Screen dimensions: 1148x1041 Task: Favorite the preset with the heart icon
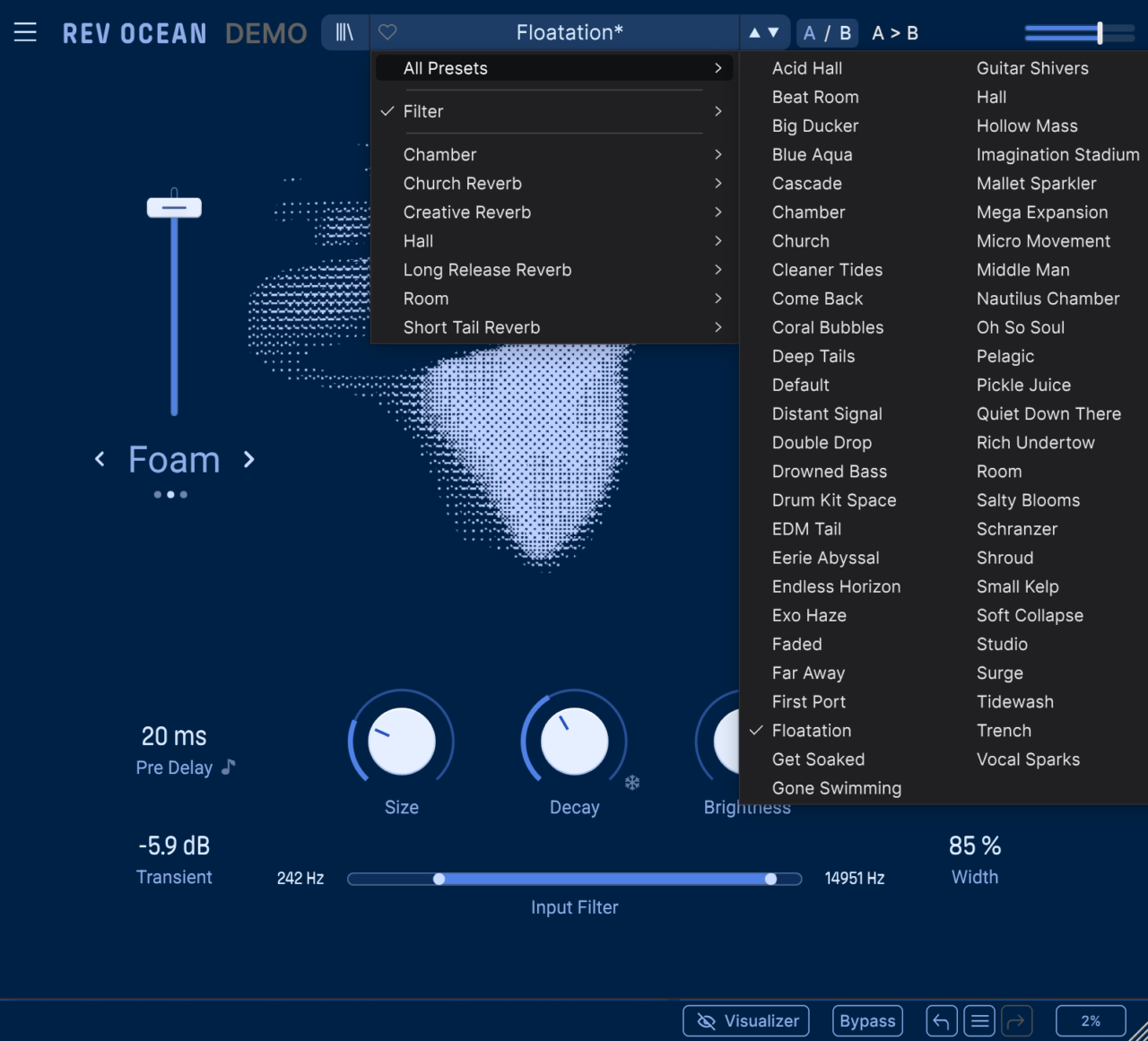(387, 33)
